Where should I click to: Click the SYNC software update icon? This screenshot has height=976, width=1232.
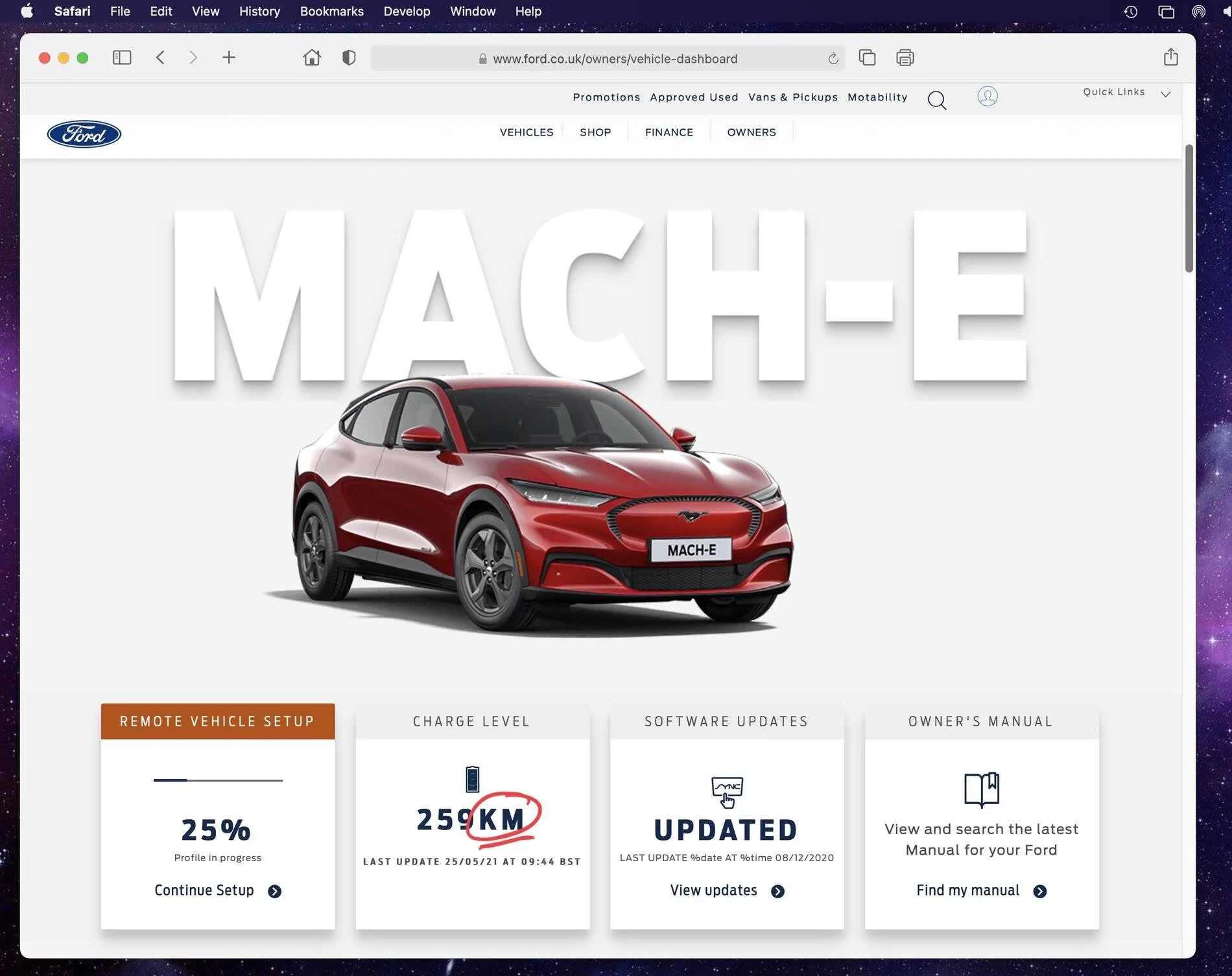pyautogui.click(x=727, y=792)
